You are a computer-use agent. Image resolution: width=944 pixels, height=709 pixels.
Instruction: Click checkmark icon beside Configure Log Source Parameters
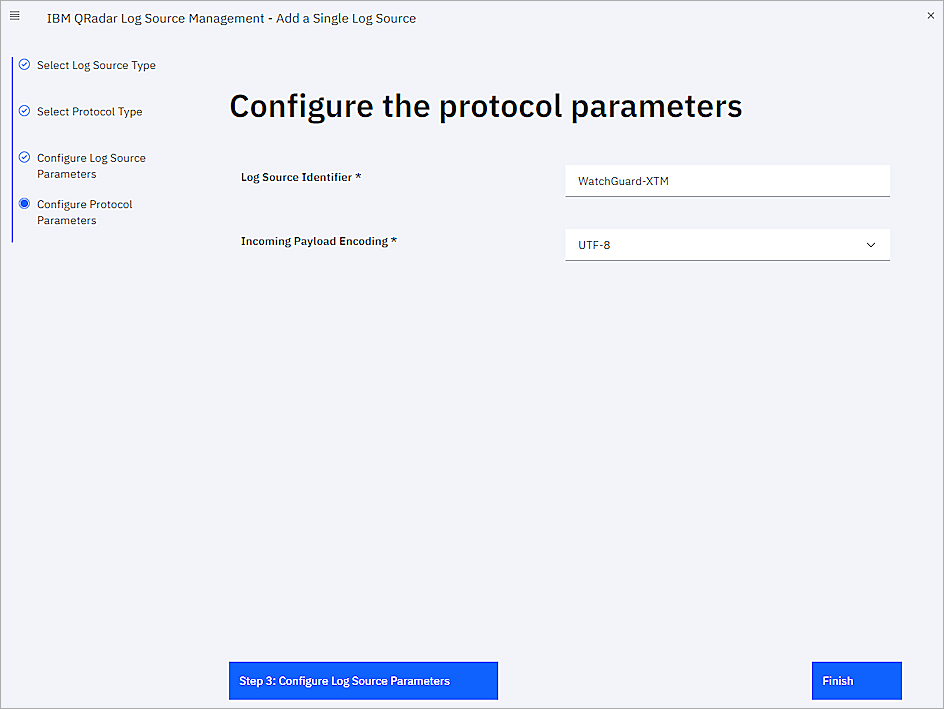pos(24,157)
